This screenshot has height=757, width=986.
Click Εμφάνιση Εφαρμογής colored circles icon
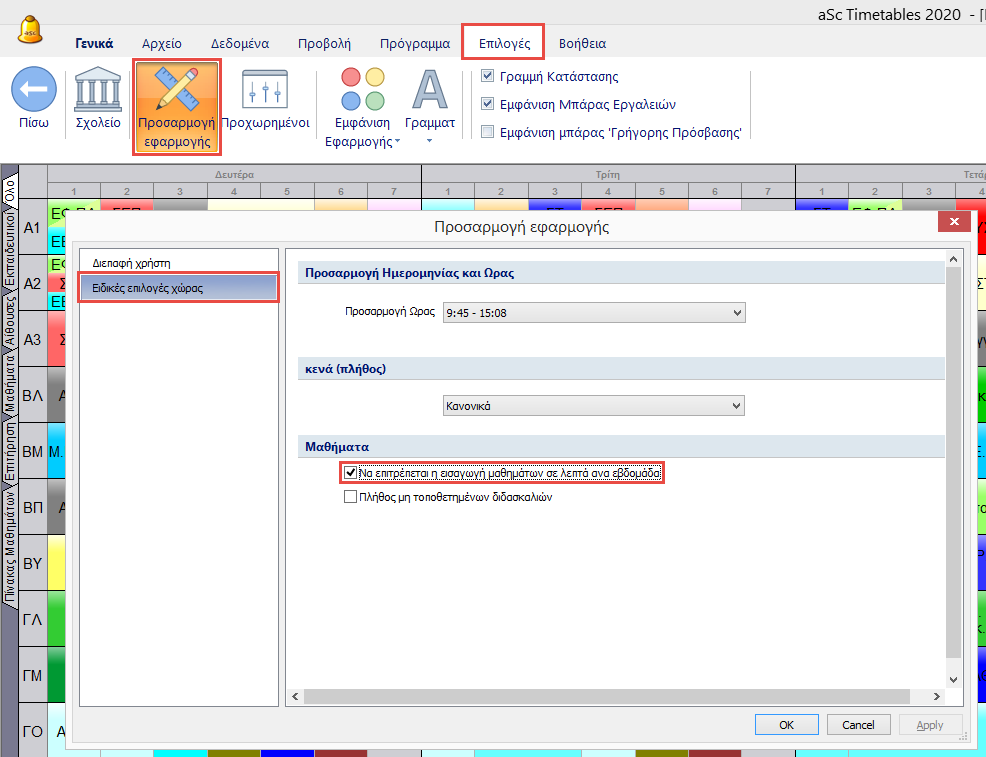pos(362,90)
